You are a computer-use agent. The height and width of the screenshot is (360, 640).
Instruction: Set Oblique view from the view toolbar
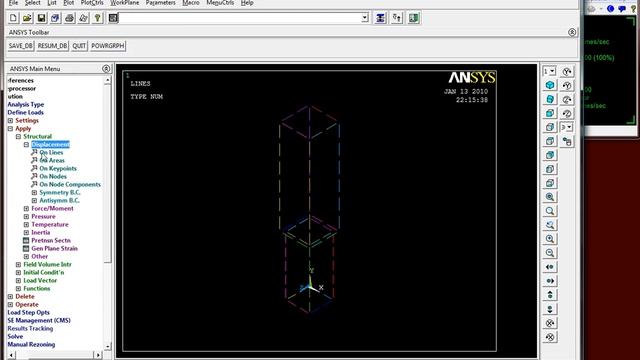pyautogui.click(x=550, y=99)
